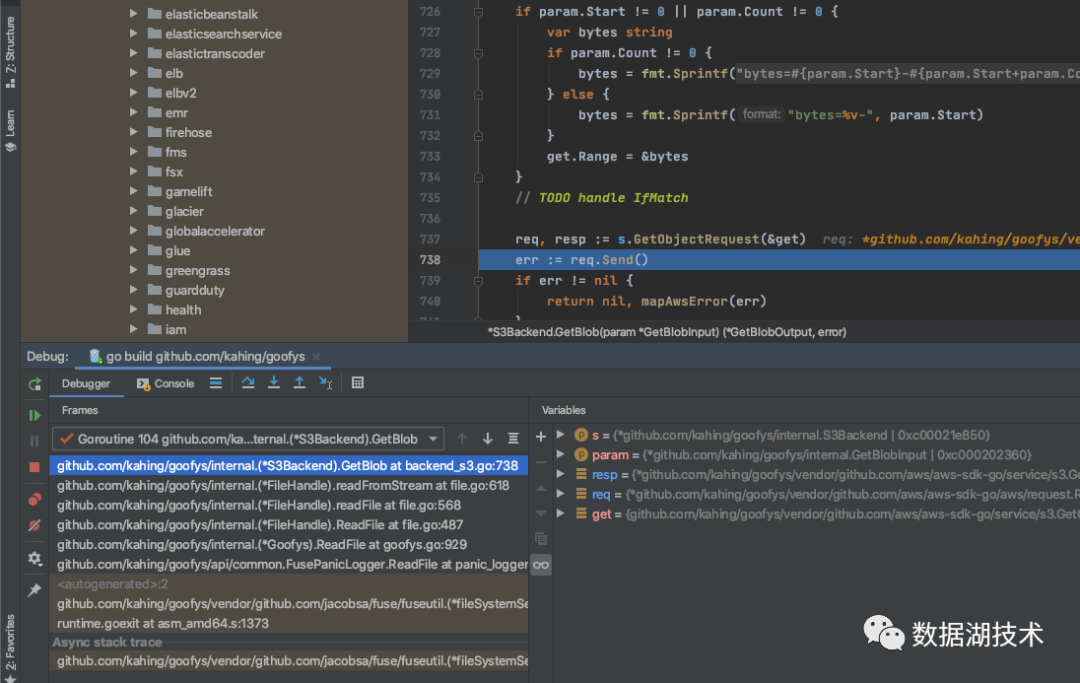Select runtime.goexit asm_amd64.s:1373 frame

289,623
